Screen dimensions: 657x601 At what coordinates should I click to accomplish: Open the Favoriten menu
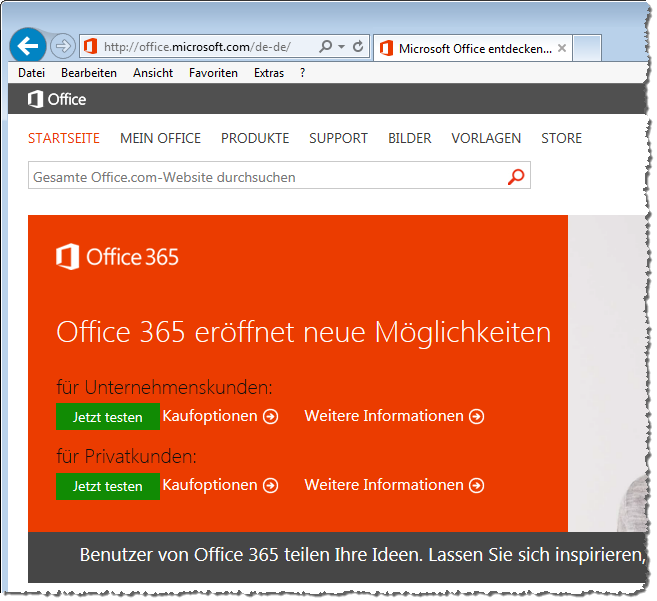(x=213, y=73)
